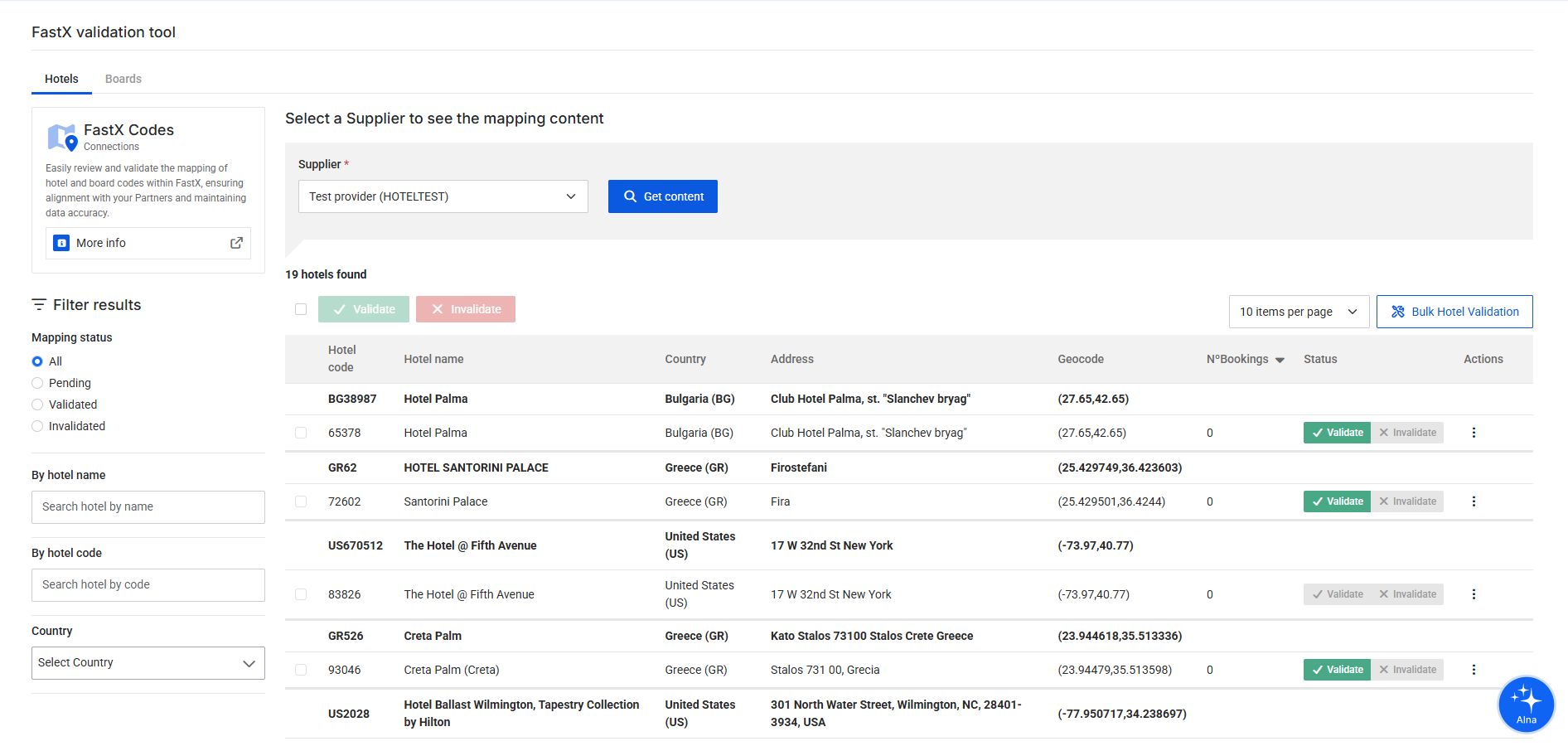Toggle the select-all hotels checkbox
The width and height of the screenshot is (1568, 746).
coord(301,309)
